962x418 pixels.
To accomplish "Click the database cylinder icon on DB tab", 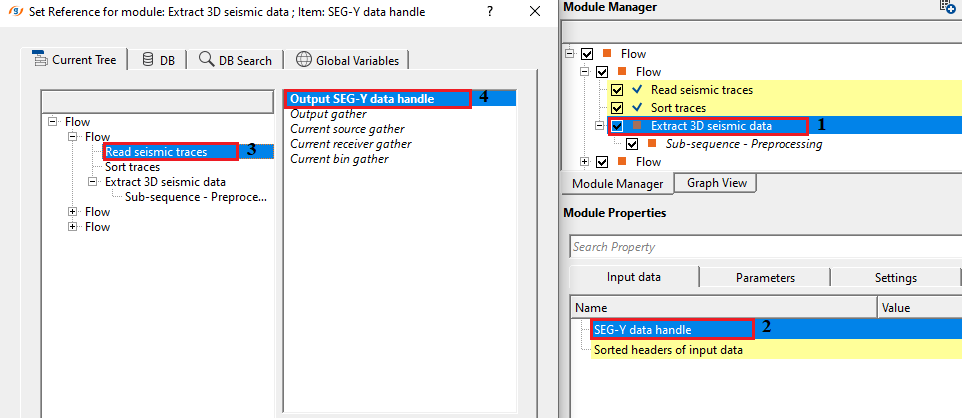I will (148, 60).
